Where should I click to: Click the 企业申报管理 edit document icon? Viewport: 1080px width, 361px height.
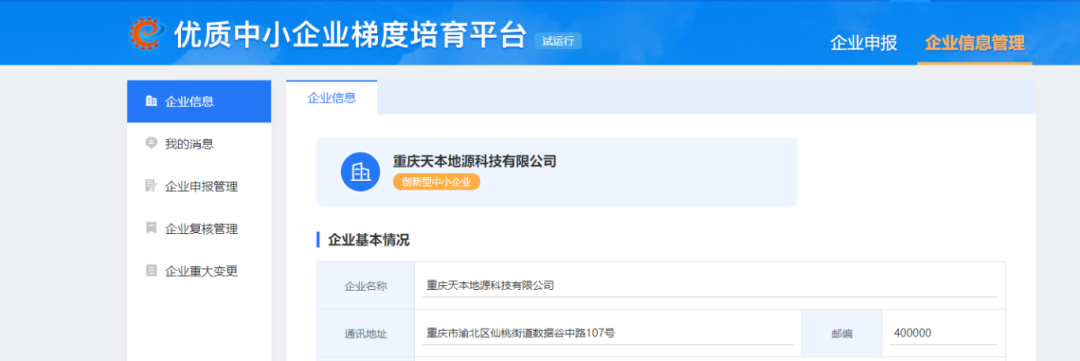click(x=152, y=186)
